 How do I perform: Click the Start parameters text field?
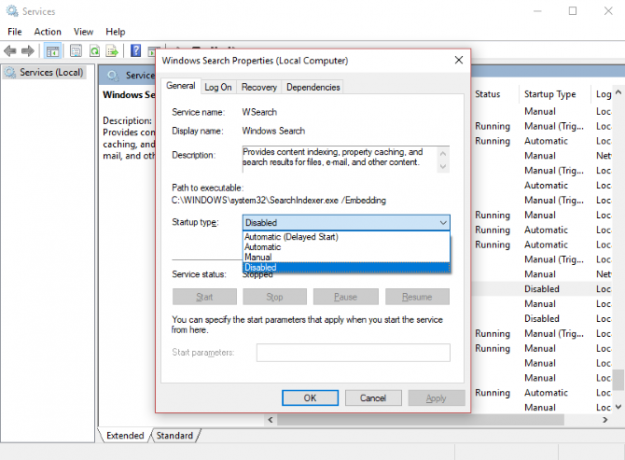click(x=353, y=352)
